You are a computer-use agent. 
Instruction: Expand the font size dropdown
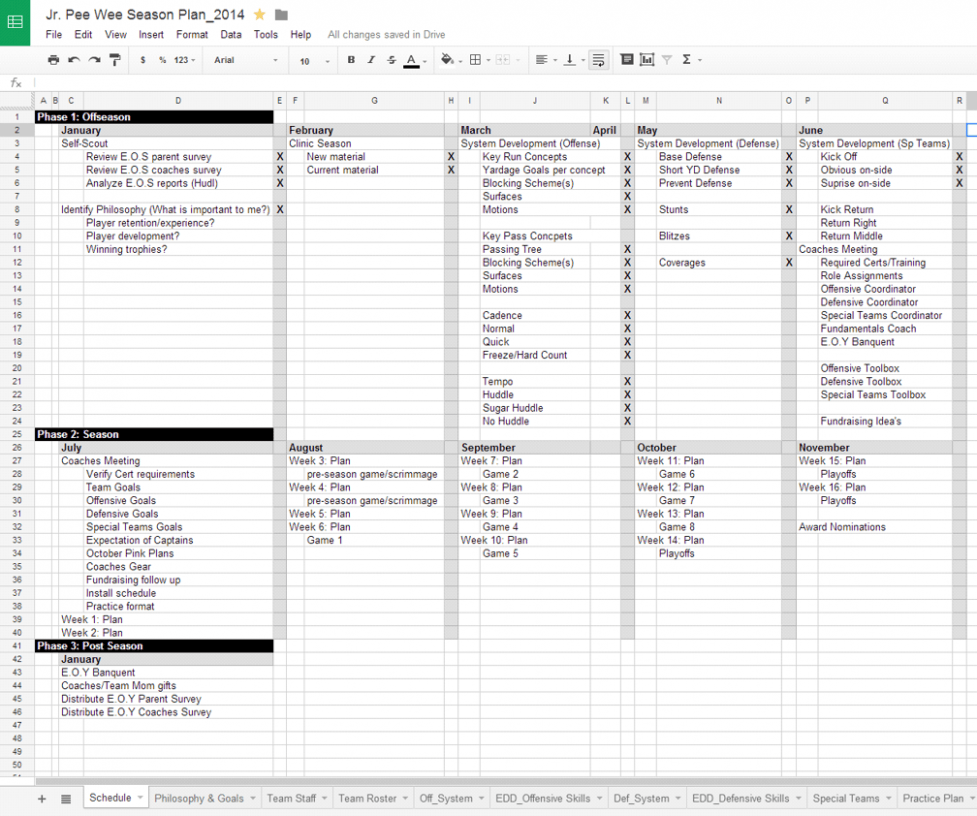pos(314,61)
